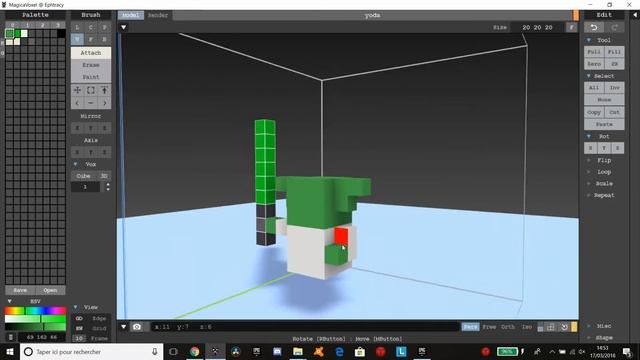Select the Pers camera mode
This screenshot has width=640, height=360.
(x=470, y=327)
